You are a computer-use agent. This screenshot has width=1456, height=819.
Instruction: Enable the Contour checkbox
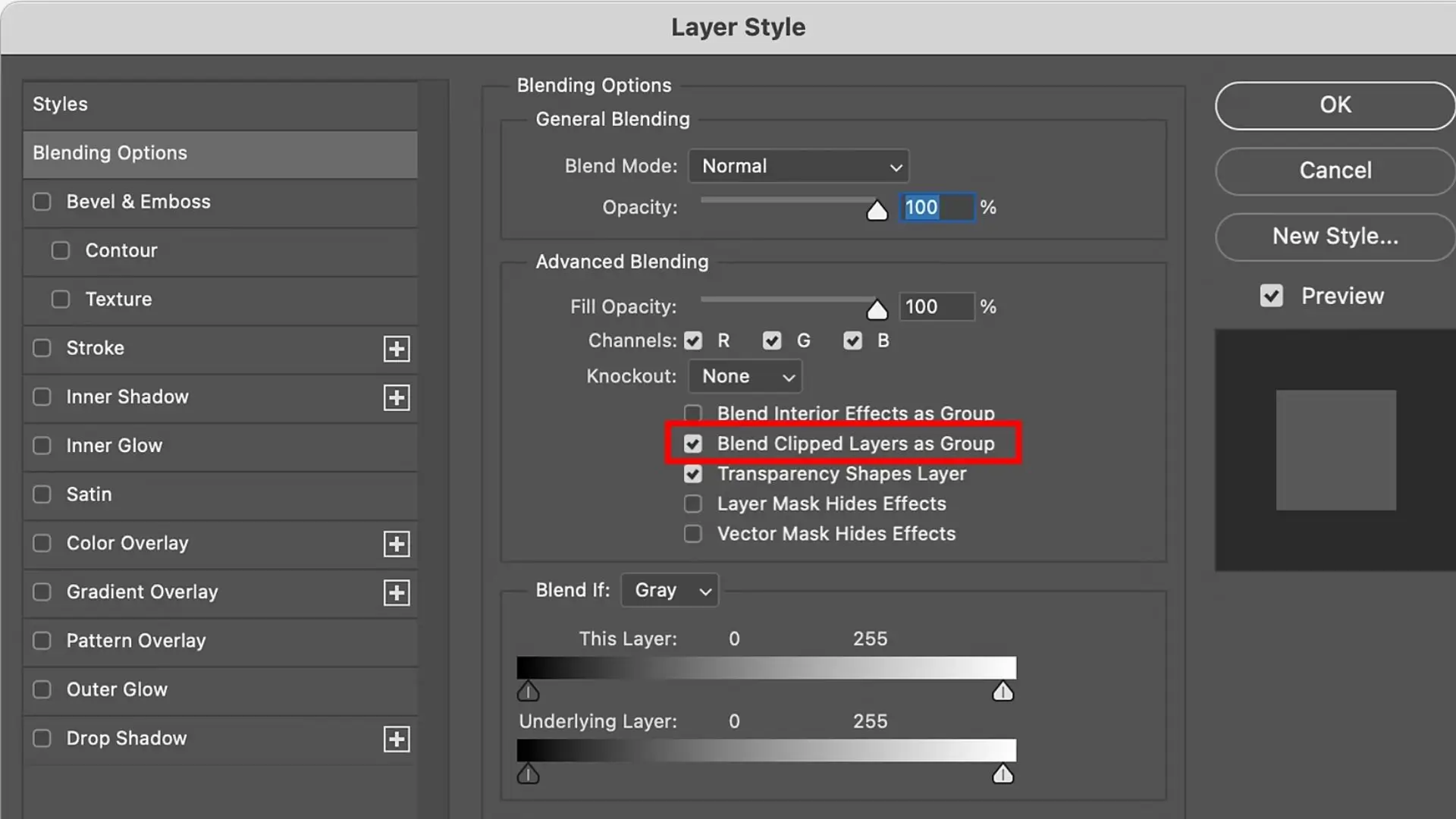(x=61, y=250)
